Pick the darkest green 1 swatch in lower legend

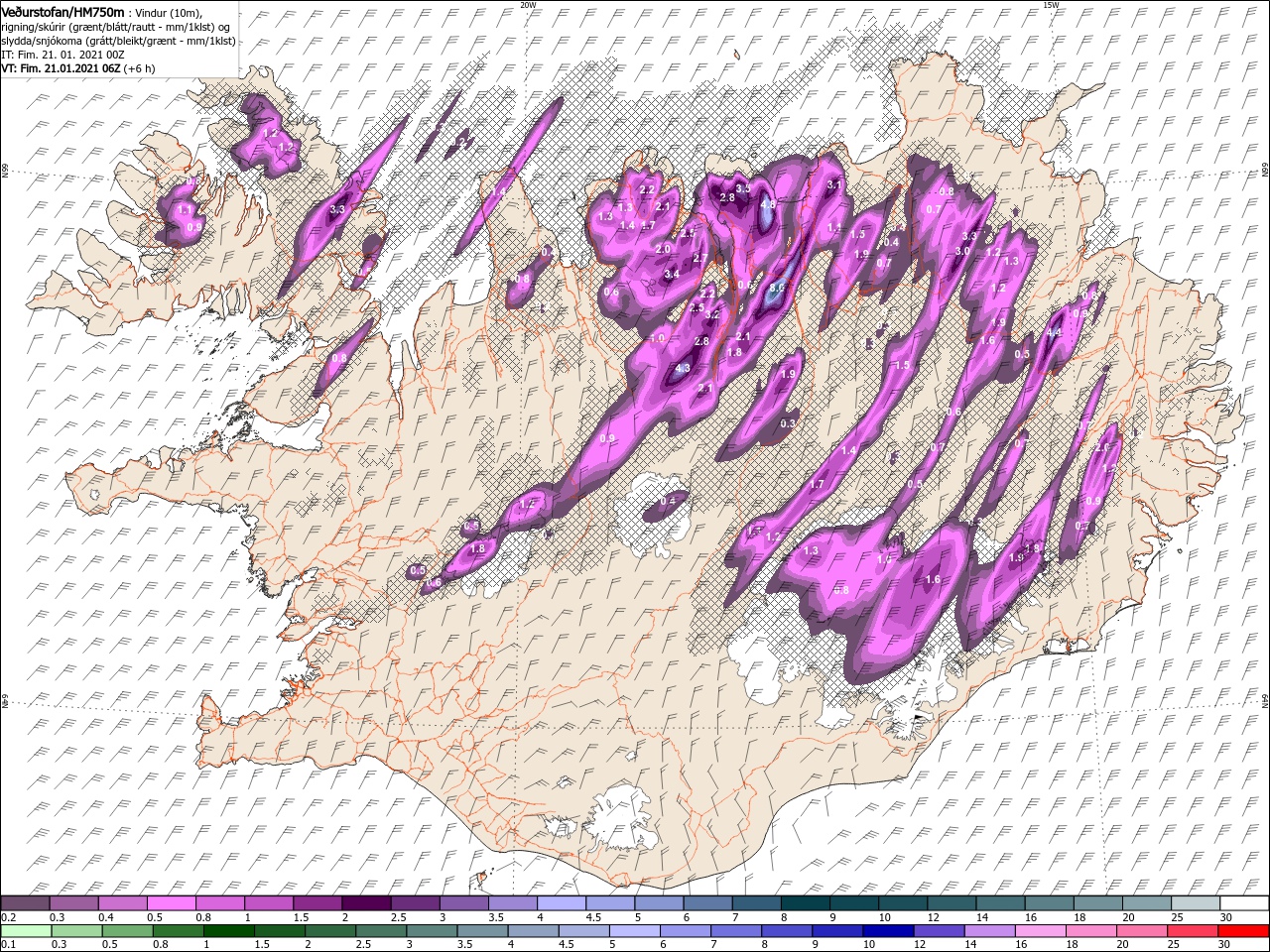pos(228,930)
